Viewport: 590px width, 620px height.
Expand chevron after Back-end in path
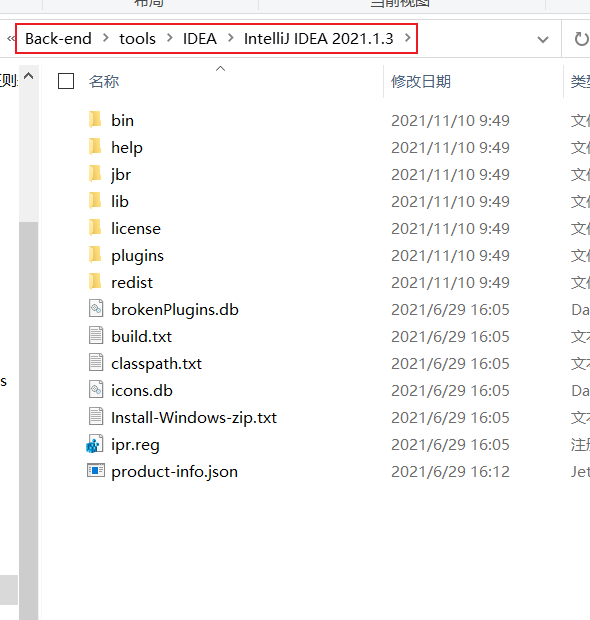point(106,38)
